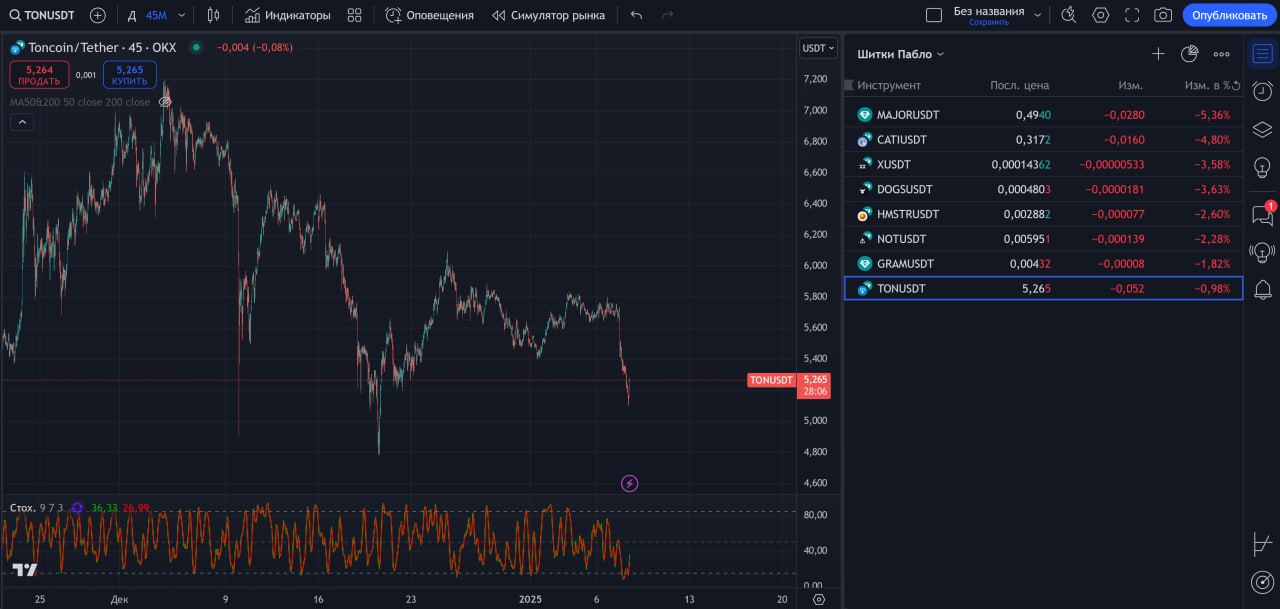
Task: Click the green market status dot
Action: (195, 47)
